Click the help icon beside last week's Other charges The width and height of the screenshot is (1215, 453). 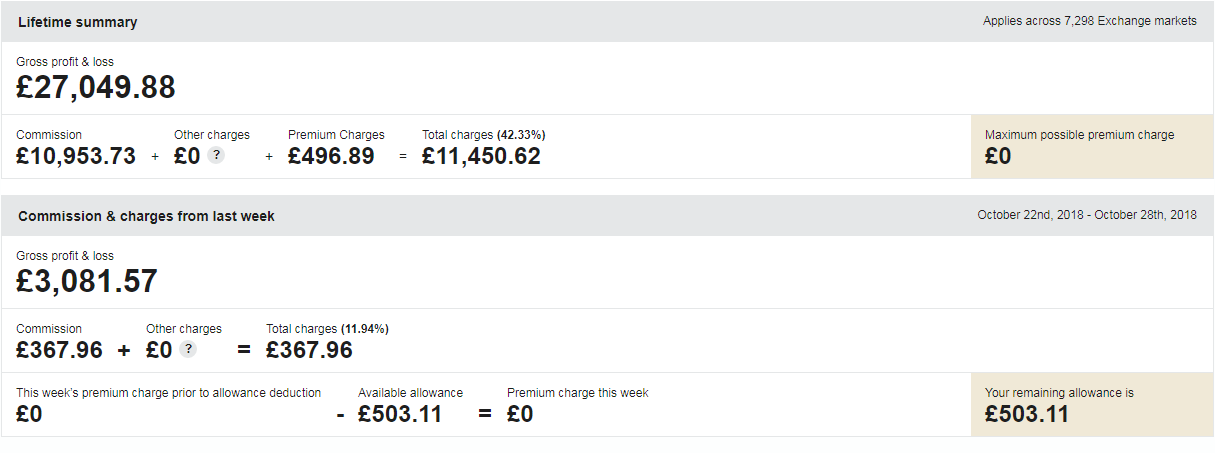(x=188, y=350)
